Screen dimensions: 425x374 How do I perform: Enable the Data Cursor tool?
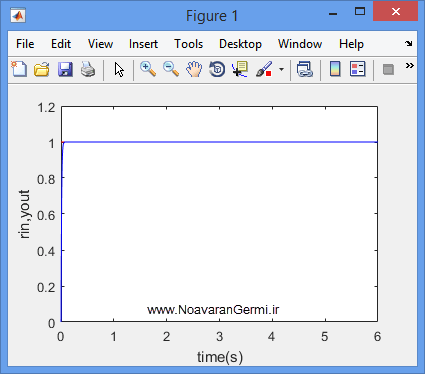(240, 69)
